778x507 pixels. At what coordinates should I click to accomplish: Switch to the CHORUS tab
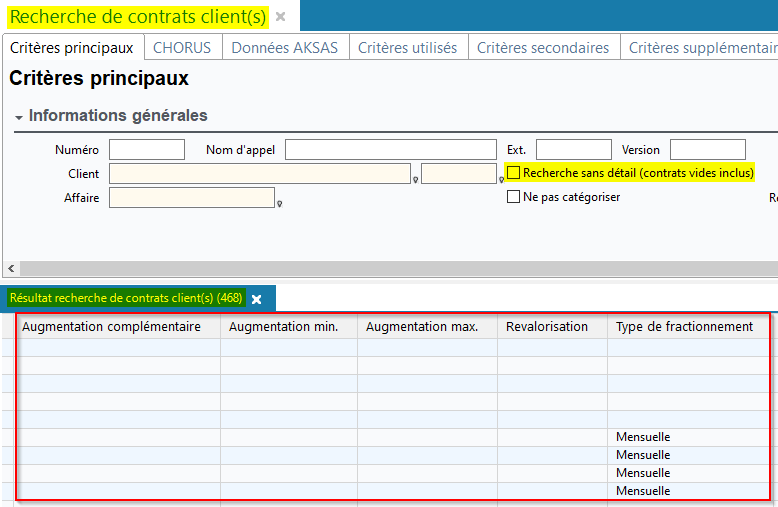[182, 48]
